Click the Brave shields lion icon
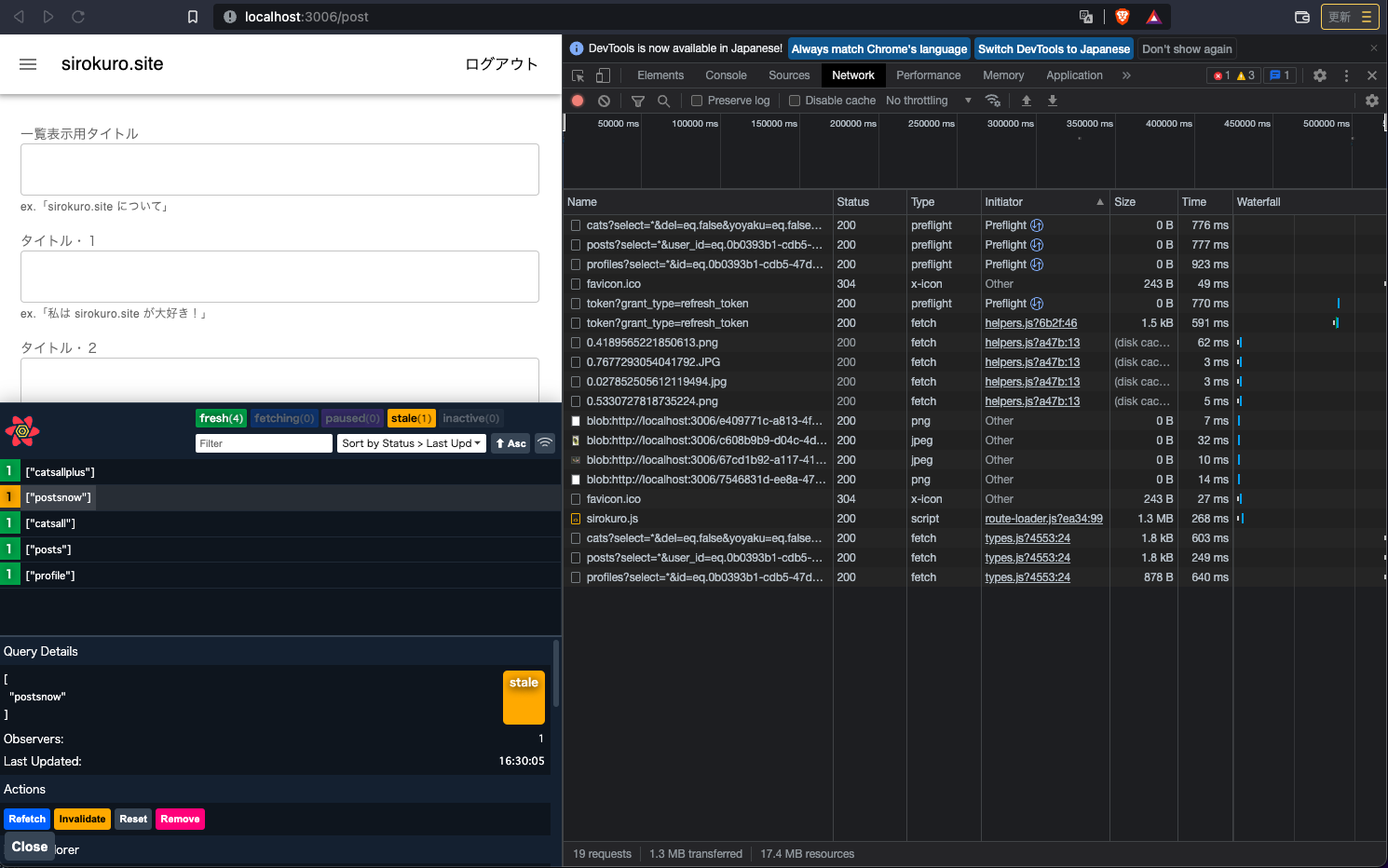 [1123, 17]
